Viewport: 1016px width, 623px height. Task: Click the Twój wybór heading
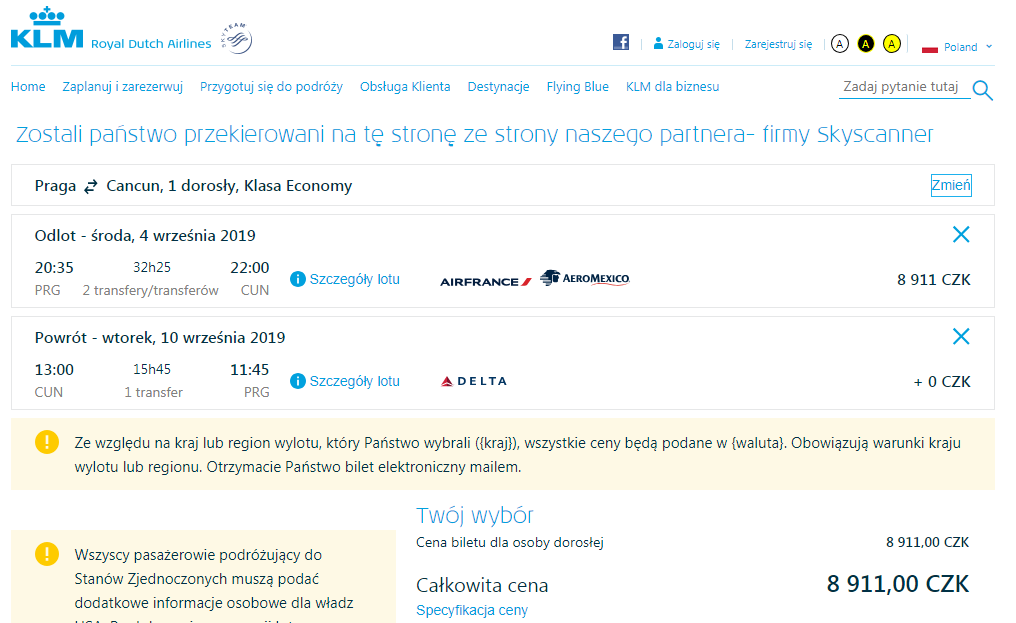tap(474, 515)
